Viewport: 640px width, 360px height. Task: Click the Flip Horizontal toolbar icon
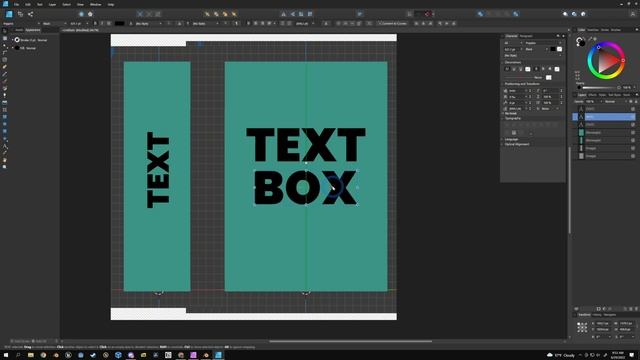pos(284,14)
